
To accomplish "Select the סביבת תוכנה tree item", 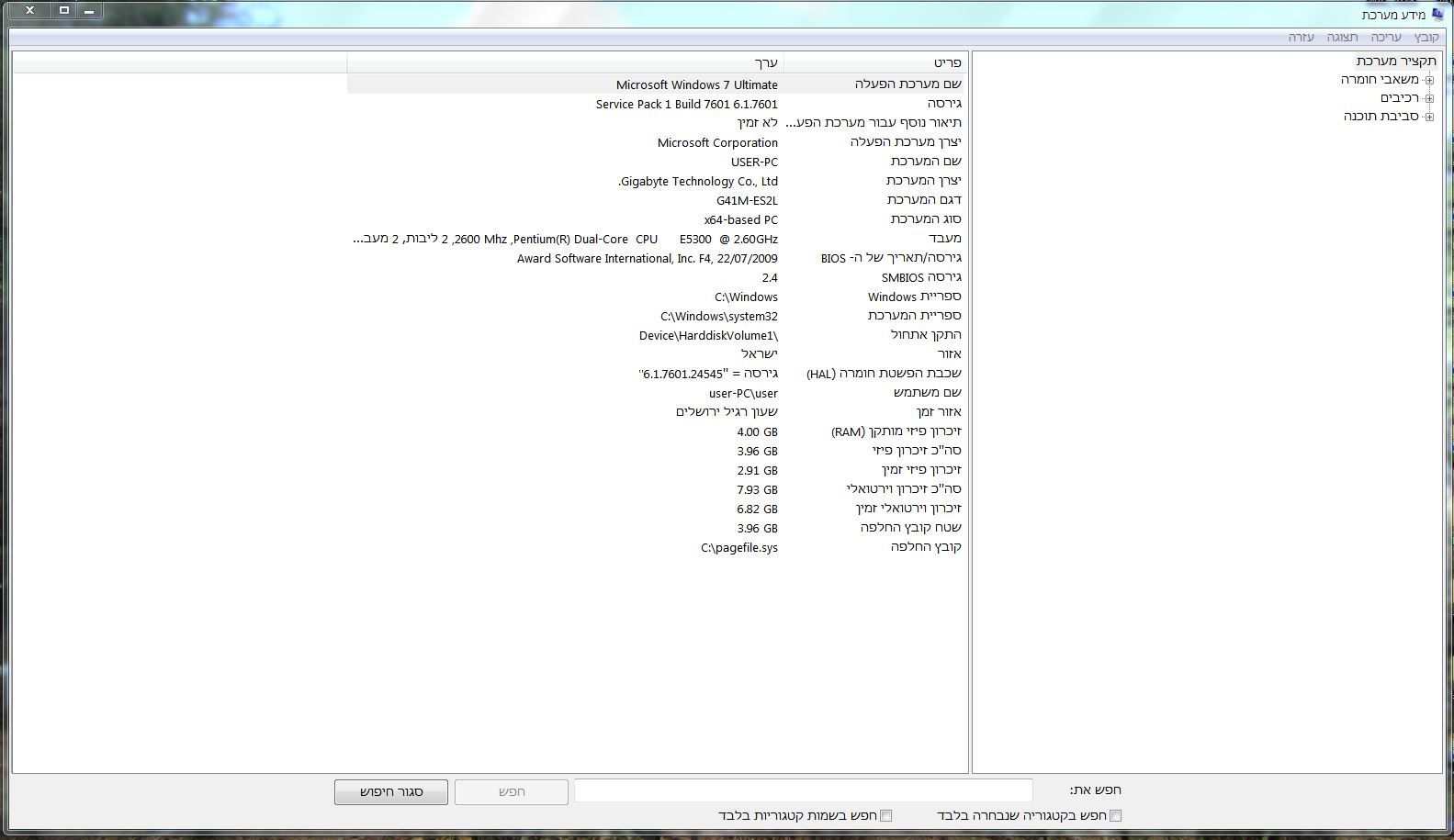I will (x=1381, y=117).
